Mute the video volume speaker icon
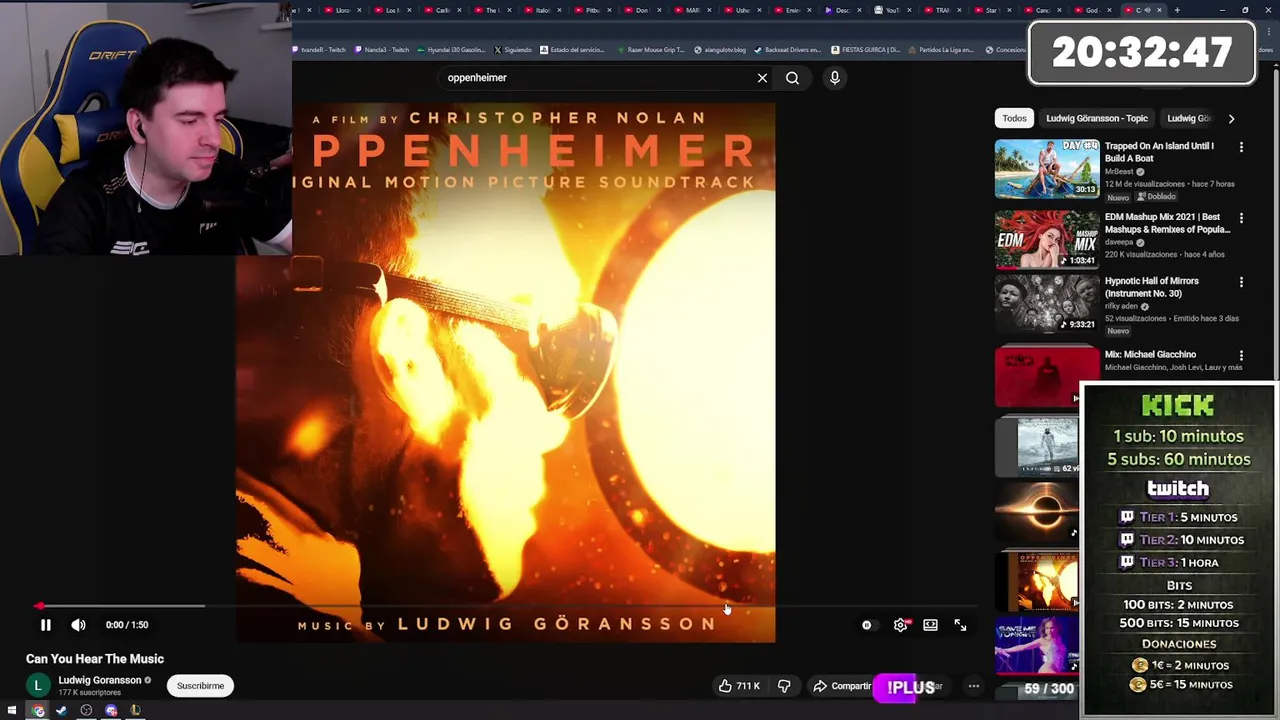 78,625
